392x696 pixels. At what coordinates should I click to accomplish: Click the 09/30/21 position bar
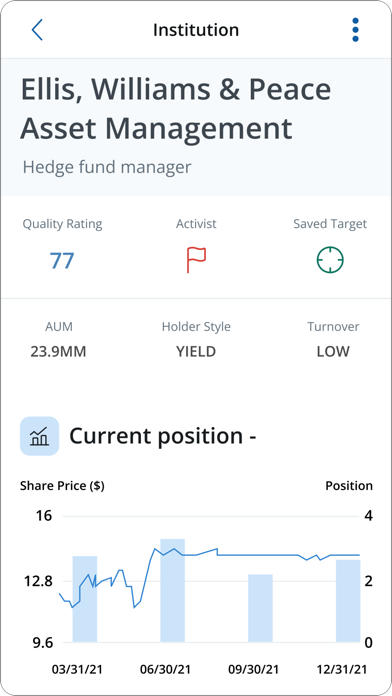pos(260,608)
